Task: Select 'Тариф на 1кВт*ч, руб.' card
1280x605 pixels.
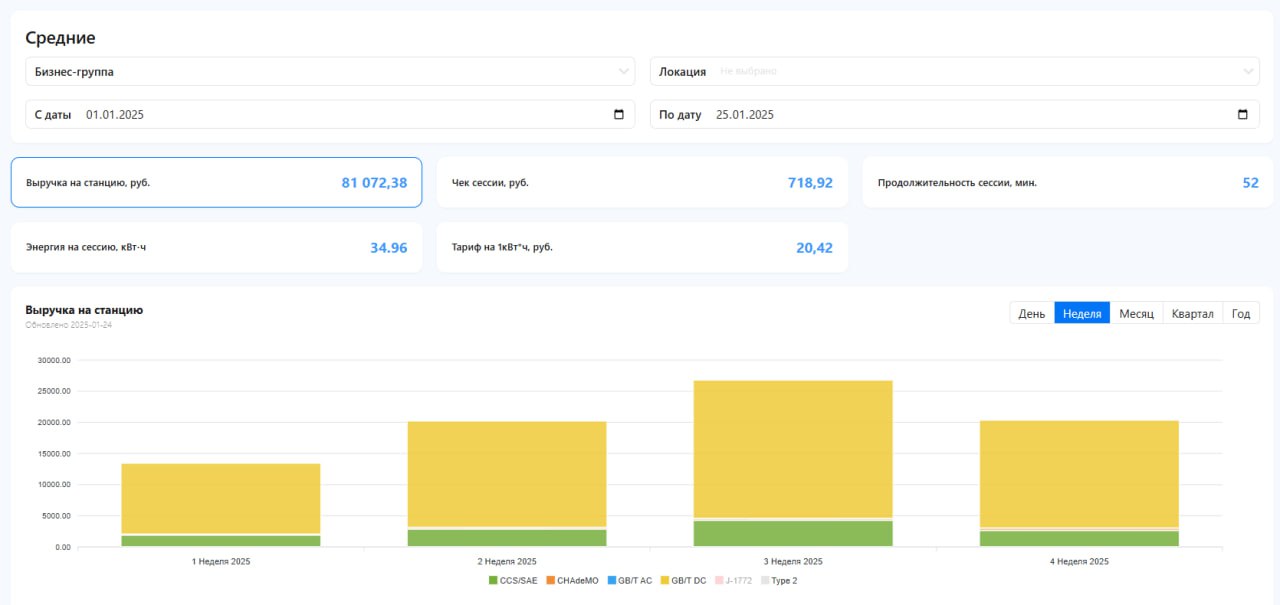Action: [x=642, y=247]
